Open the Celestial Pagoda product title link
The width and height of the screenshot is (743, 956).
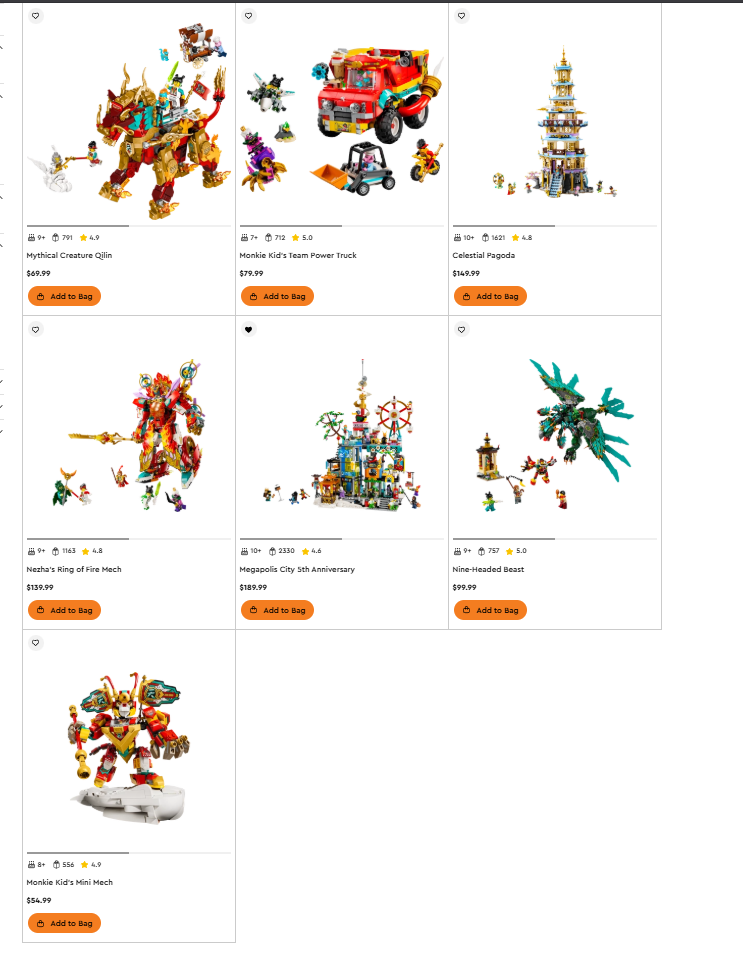click(483, 255)
